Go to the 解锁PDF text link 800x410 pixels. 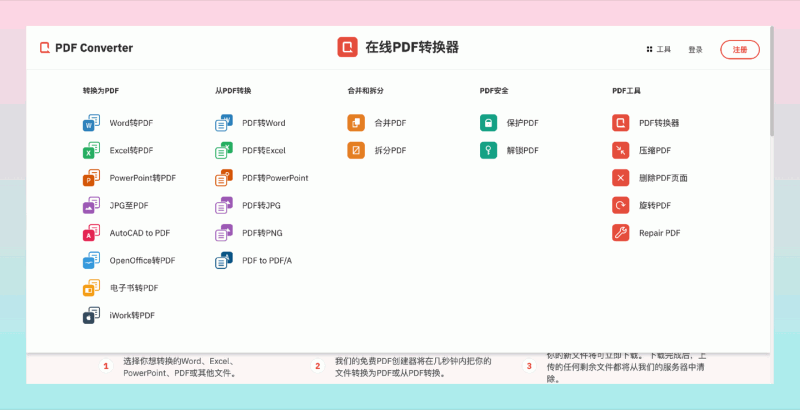tap(522, 150)
